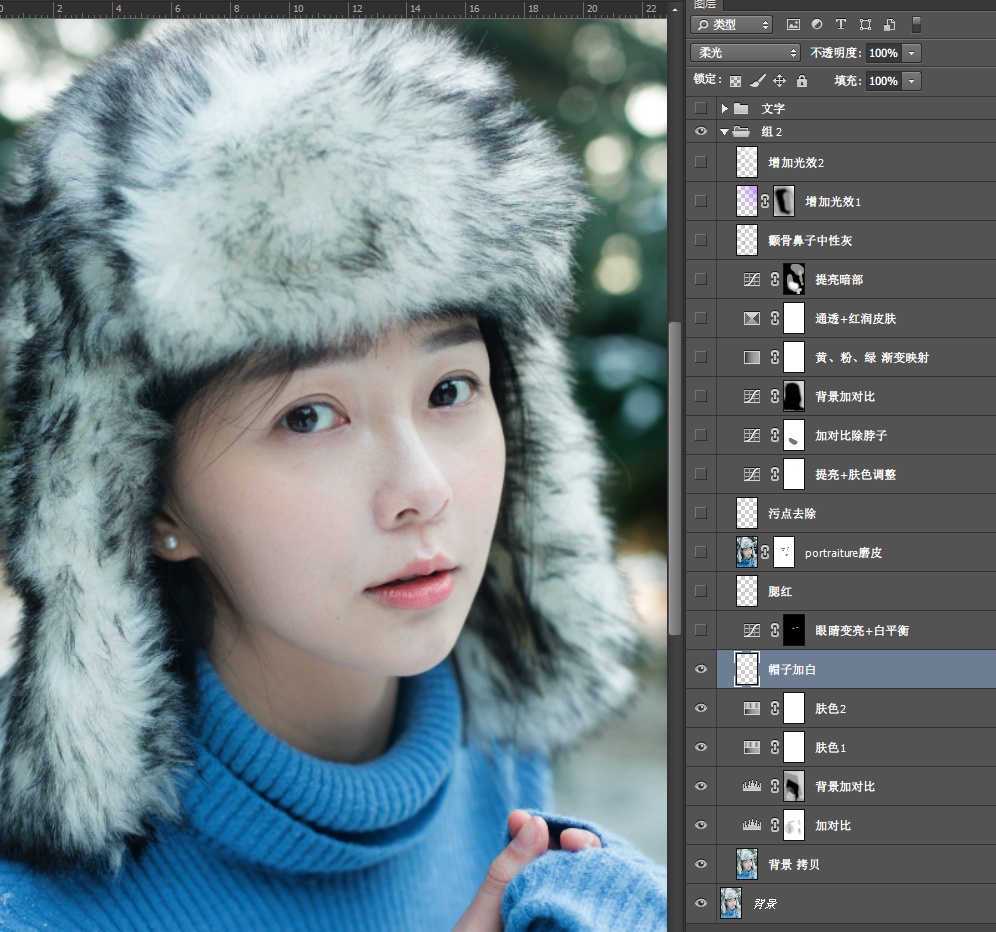The width and height of the screenshot is (996, 932).
Task: Hide the 肤色2 adjustment layer
Action: click(x=701, y=708)
